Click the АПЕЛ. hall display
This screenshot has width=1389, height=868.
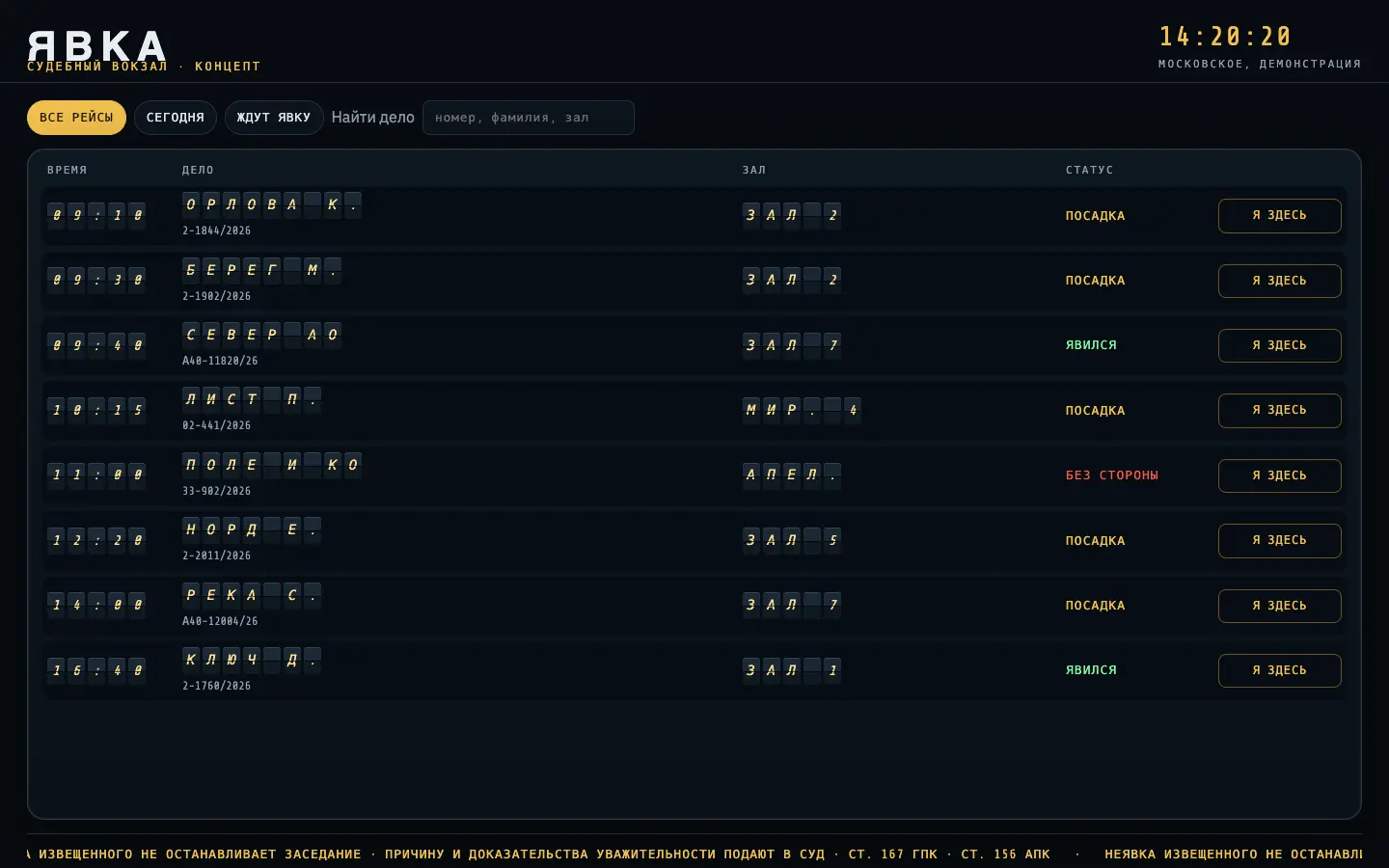[792, 475]
